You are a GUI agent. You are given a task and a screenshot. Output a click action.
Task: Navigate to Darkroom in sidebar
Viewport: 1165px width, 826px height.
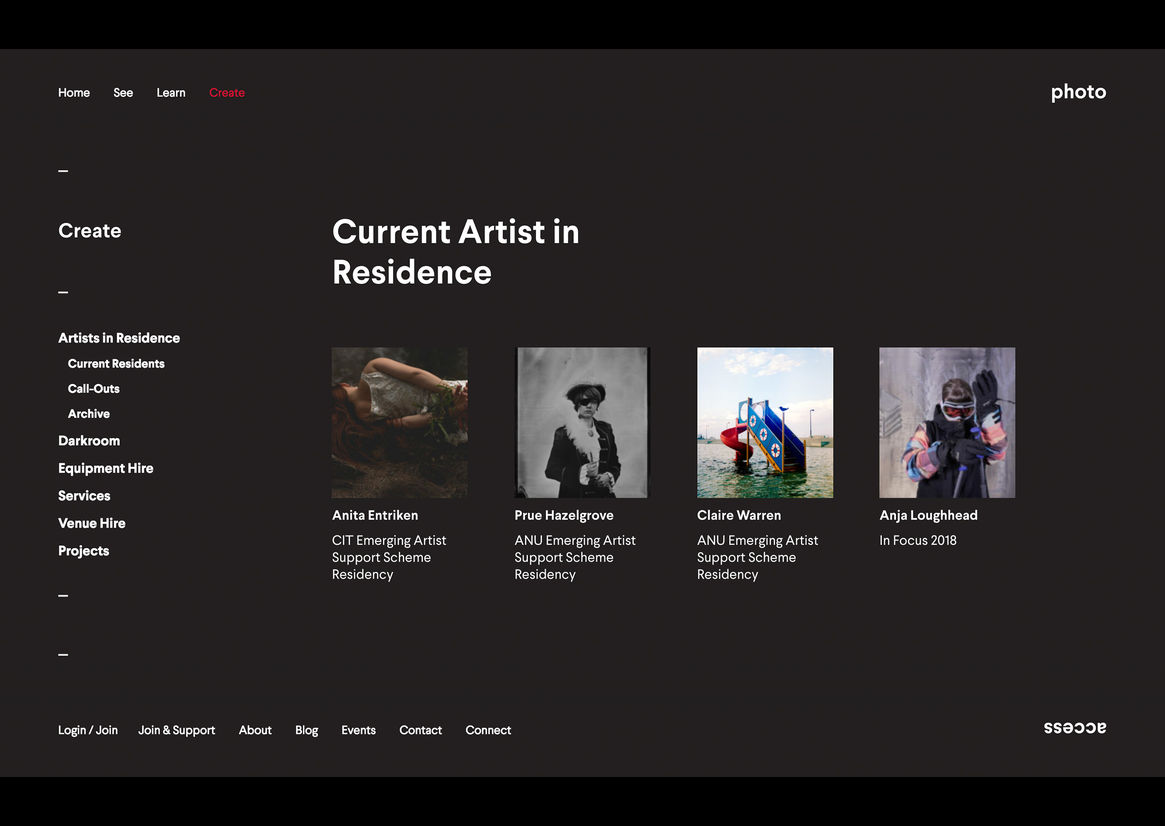point(89,441)
